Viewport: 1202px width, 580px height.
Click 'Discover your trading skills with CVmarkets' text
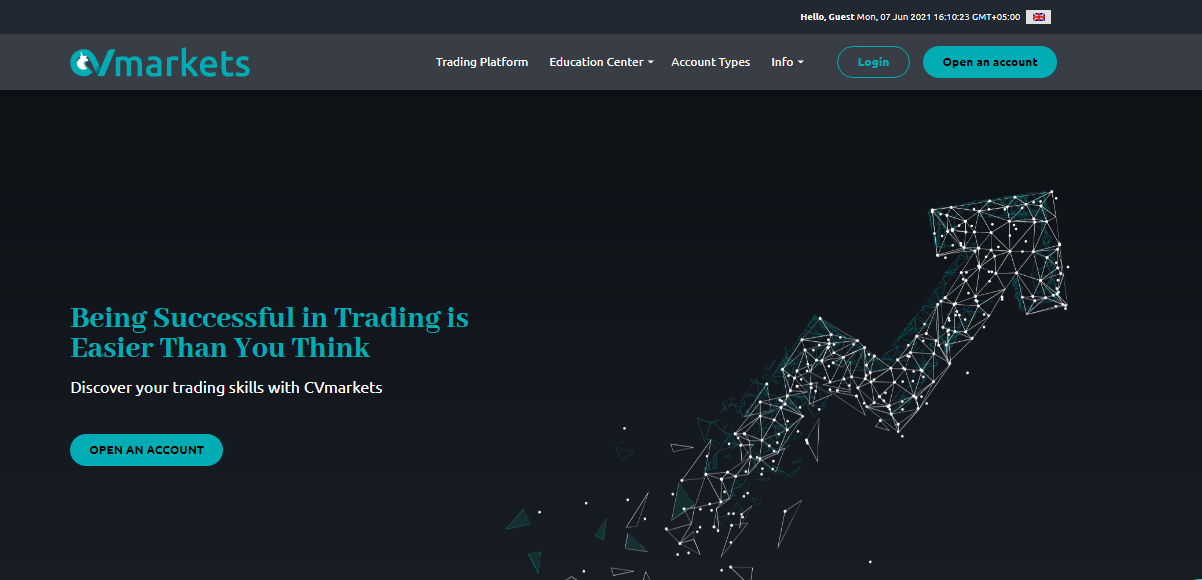(x=226, y=387)
